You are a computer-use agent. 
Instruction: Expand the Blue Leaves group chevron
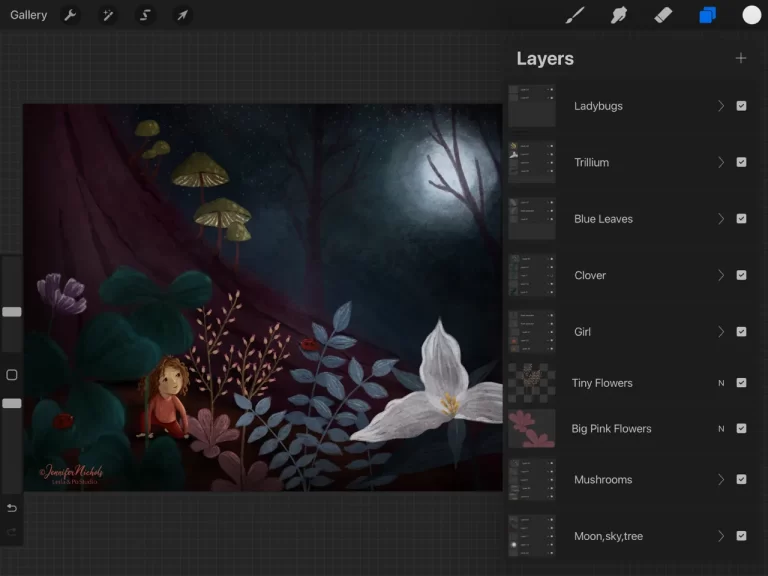pyautogui.click(x=720, y=218)
